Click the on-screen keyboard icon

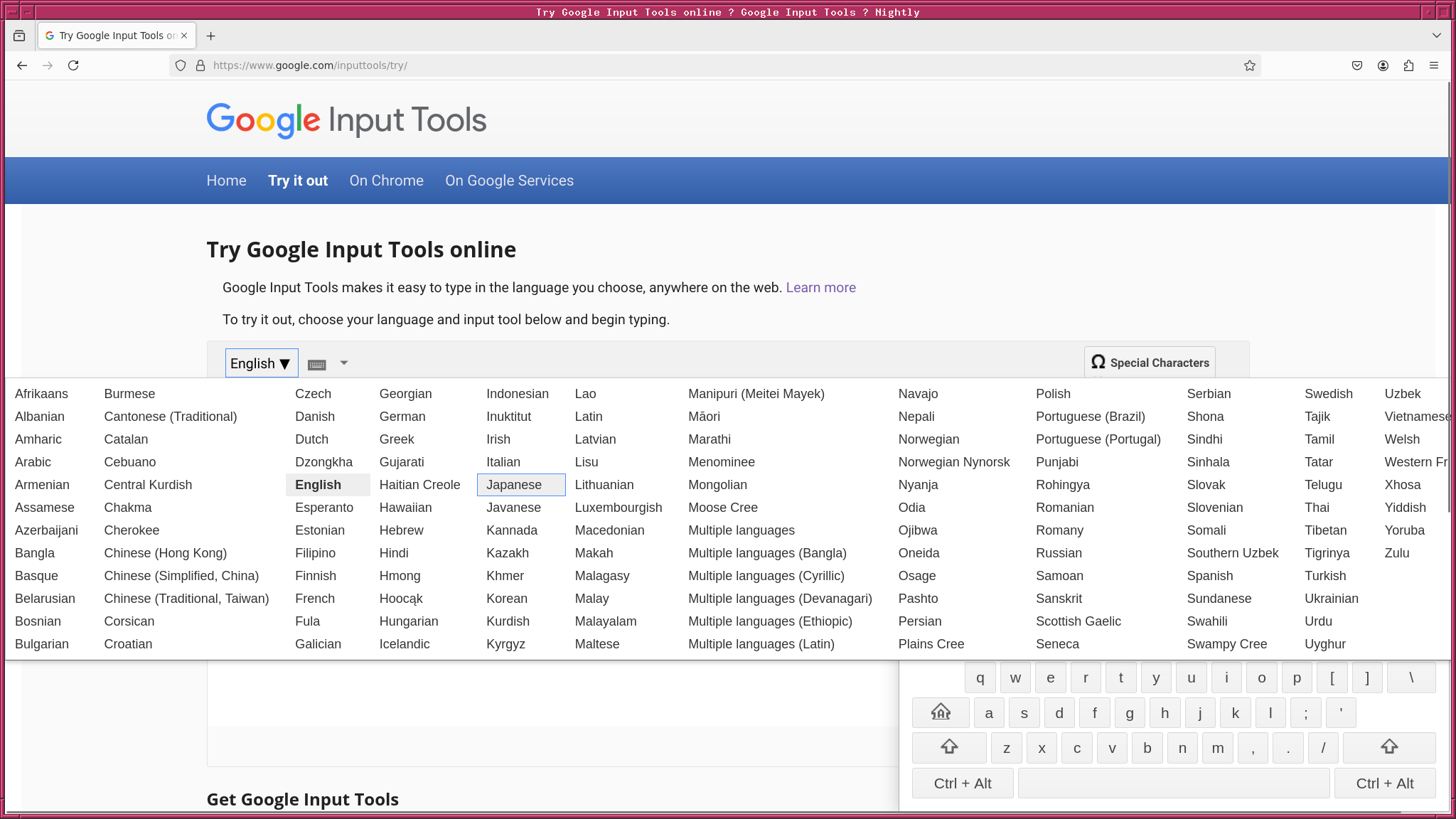pos(317,364)
